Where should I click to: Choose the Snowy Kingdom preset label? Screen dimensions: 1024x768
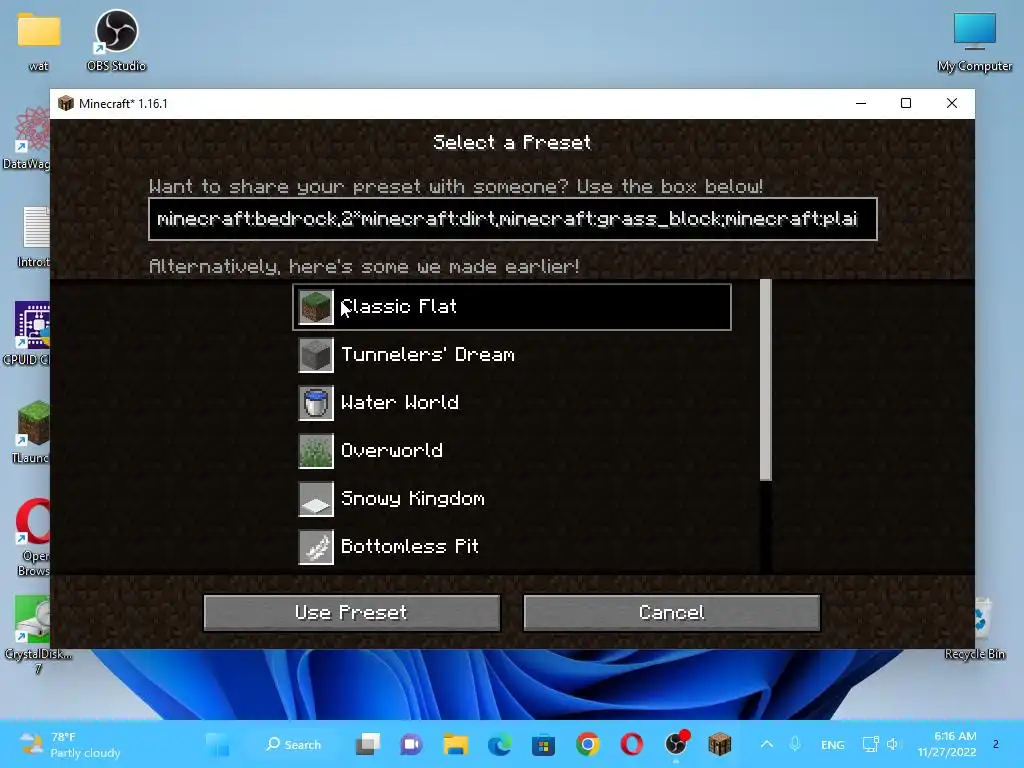coord(413,499)
